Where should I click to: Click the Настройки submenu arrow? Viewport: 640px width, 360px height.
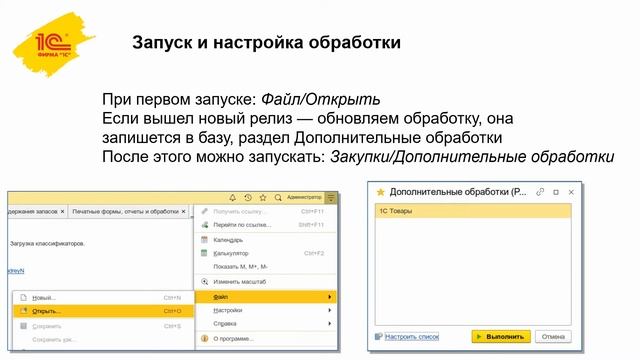(329, 310)
